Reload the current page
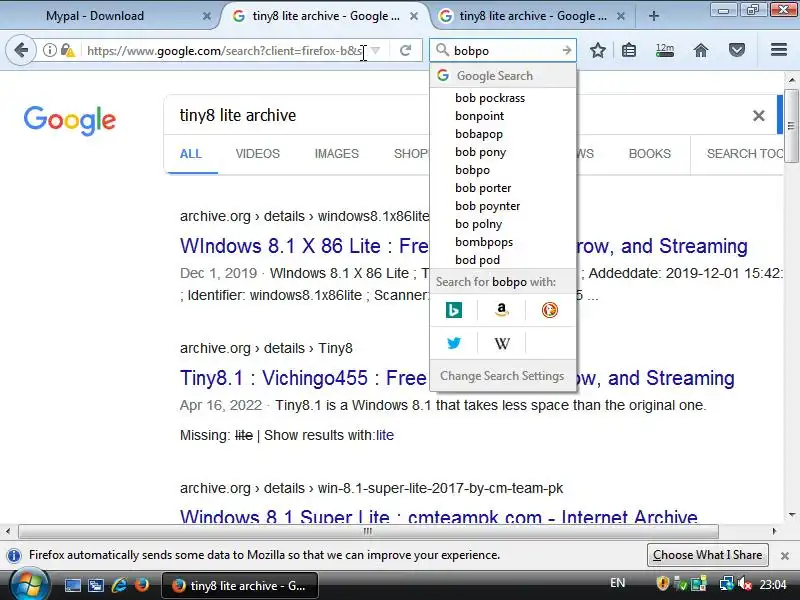 (x=406, y=50)
